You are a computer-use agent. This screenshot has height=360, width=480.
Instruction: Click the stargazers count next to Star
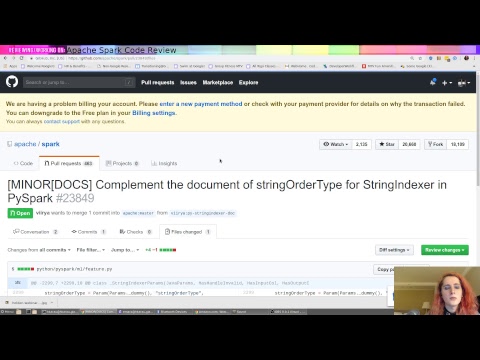tap(409, 144)
